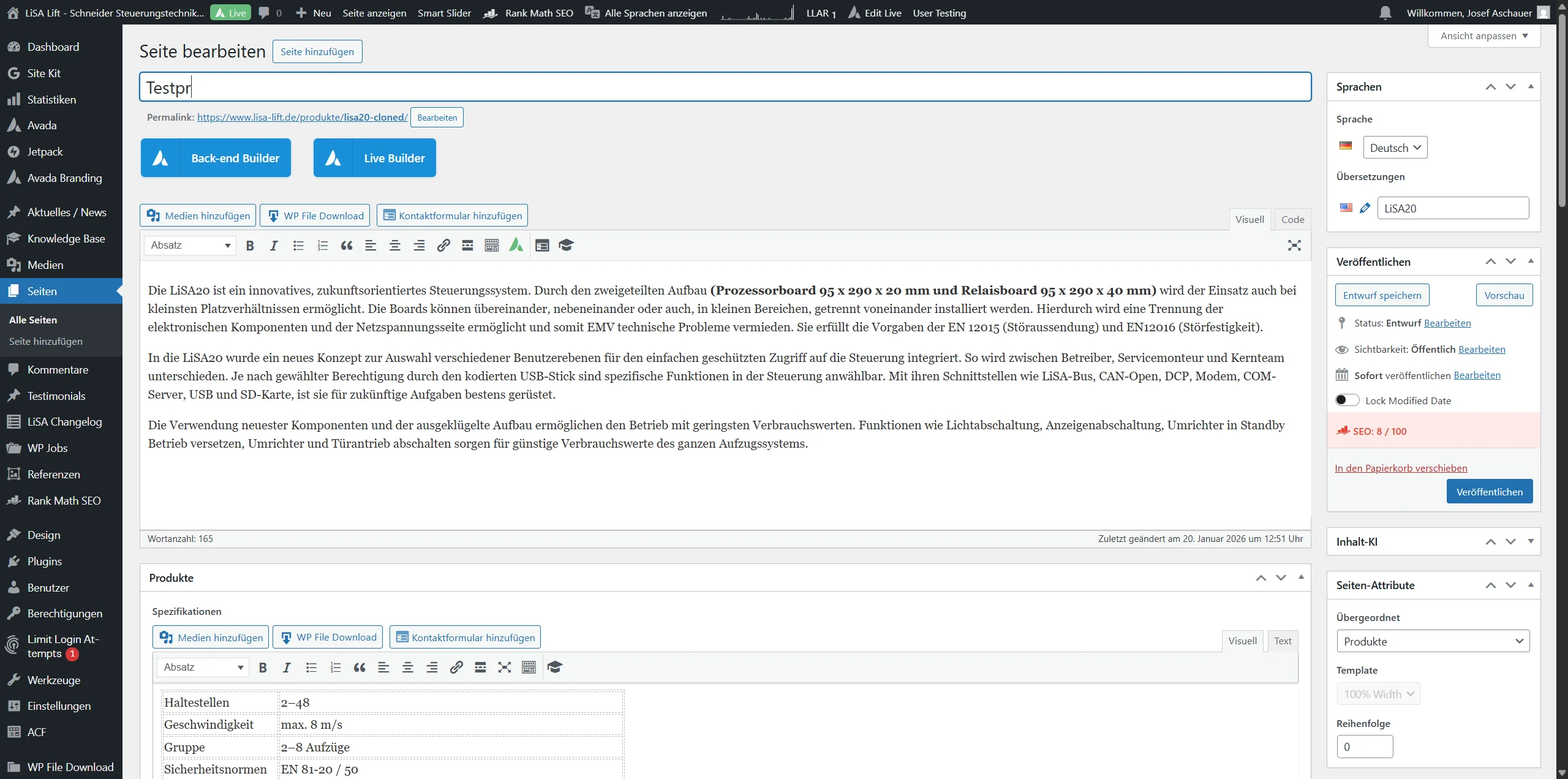Open the Template dropdown showing 100% Width

click(x=1378, y=693)
